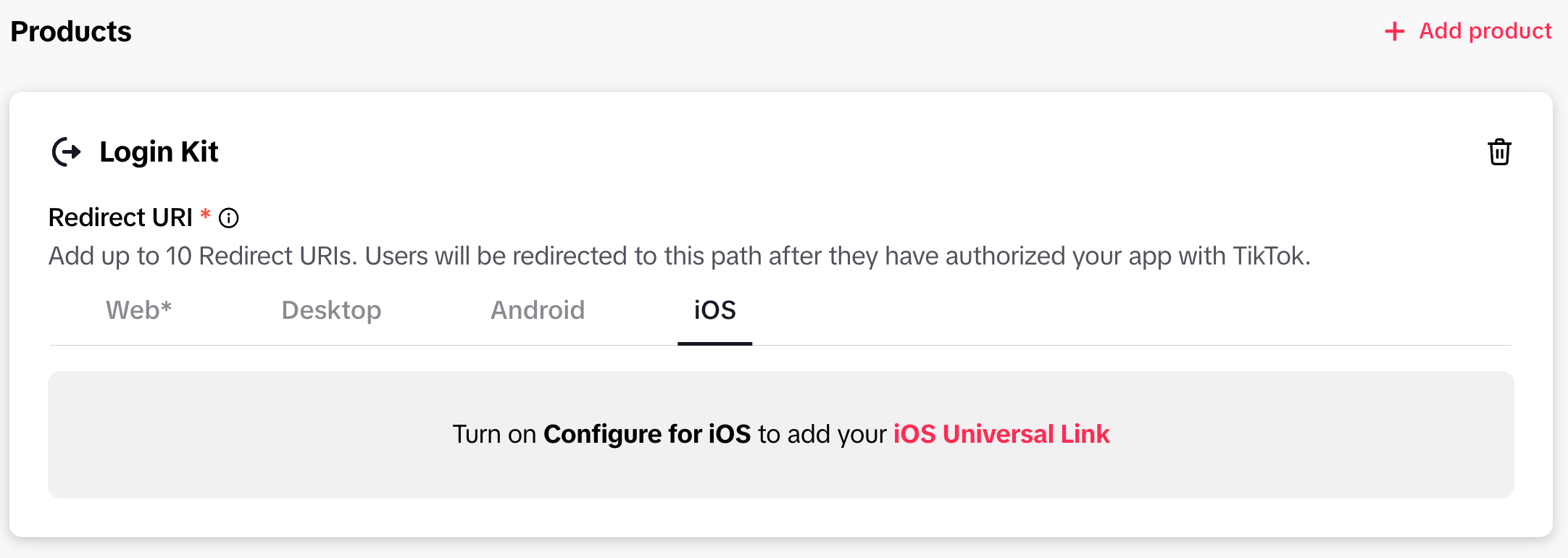Click the Products section heading
This screenshot has height=558, width=1568.
click(71, 32)
